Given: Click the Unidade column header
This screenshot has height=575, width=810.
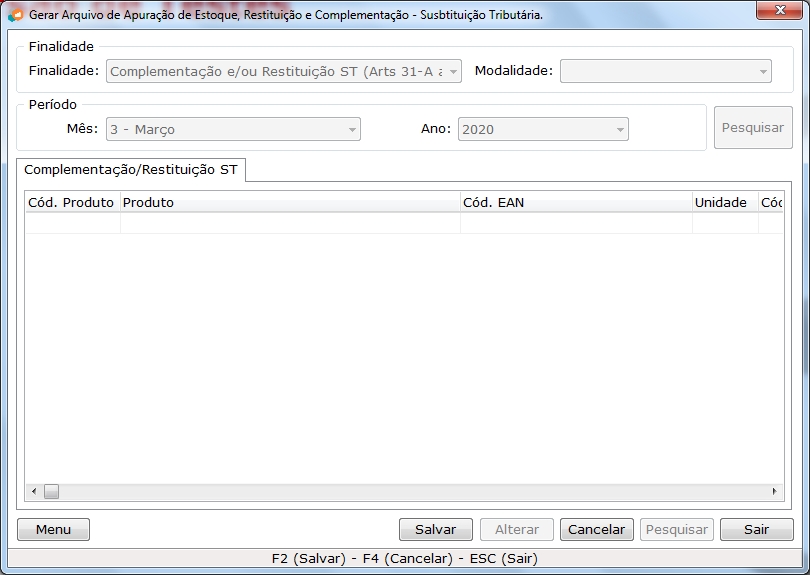Looking at the screenshot, I should click(721, 203).
